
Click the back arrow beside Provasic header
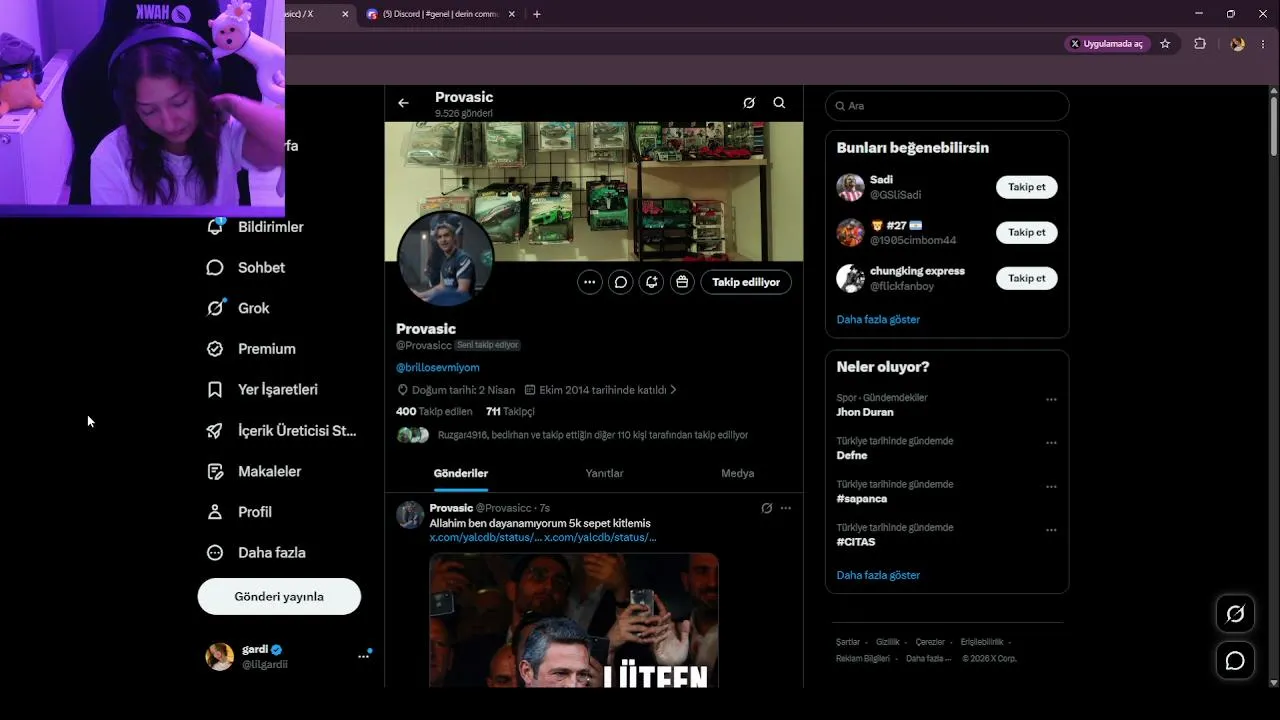403,103
